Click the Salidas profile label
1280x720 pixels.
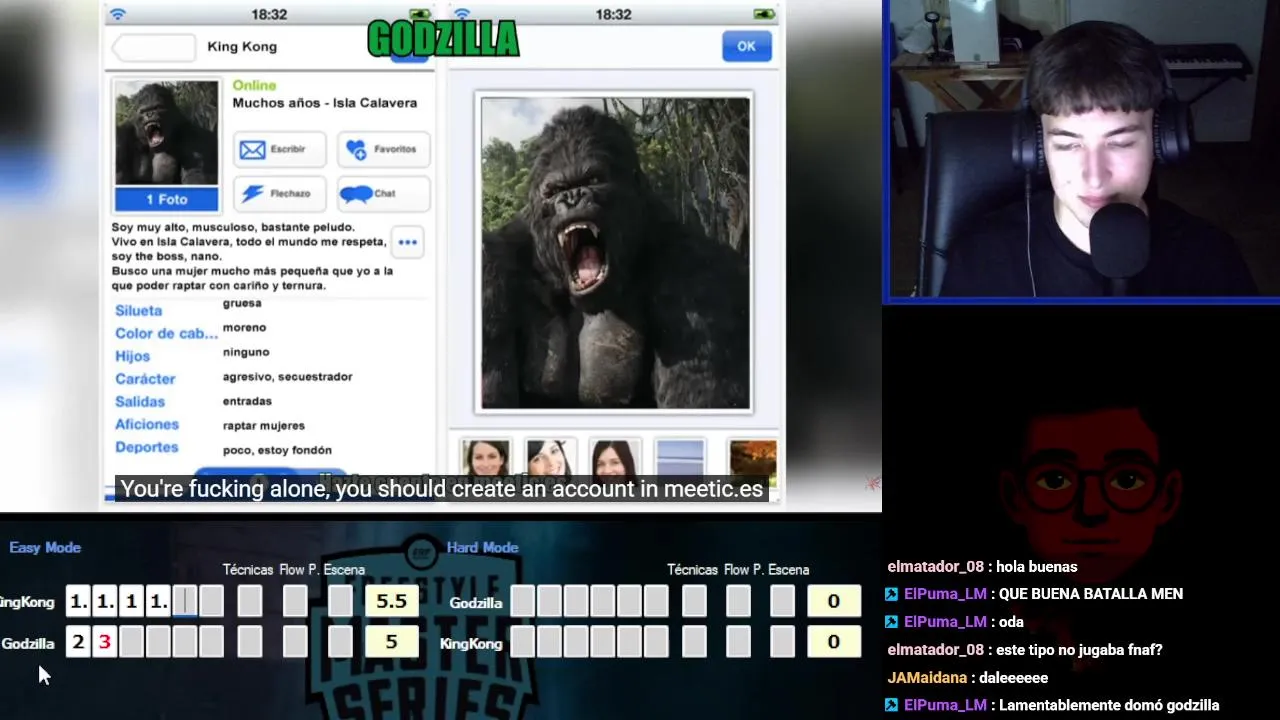pos(140,402)
